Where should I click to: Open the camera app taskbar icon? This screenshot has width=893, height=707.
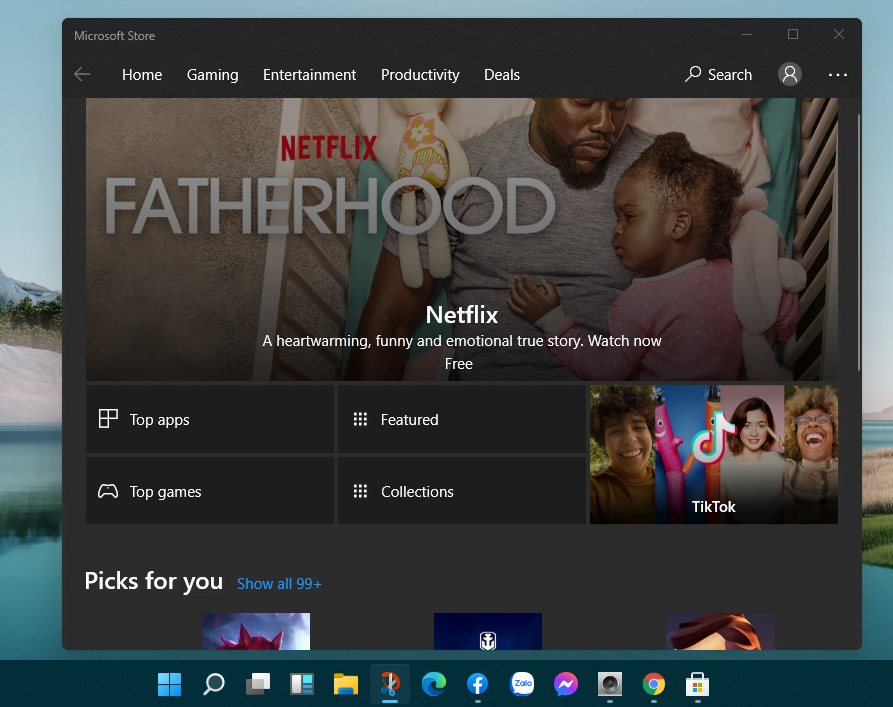(x=609, y=684)
